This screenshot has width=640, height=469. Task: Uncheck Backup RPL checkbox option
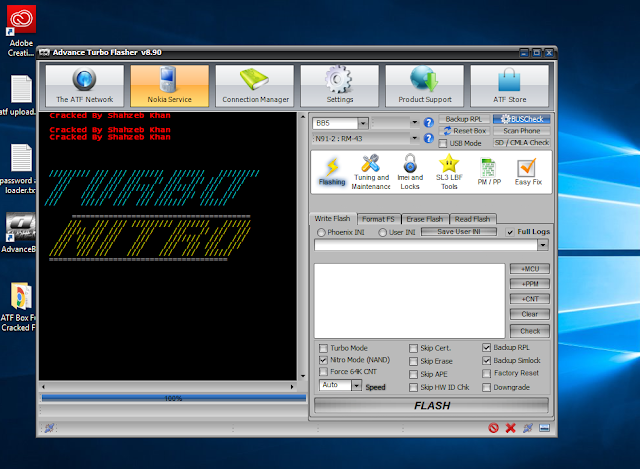click(486, 347)
